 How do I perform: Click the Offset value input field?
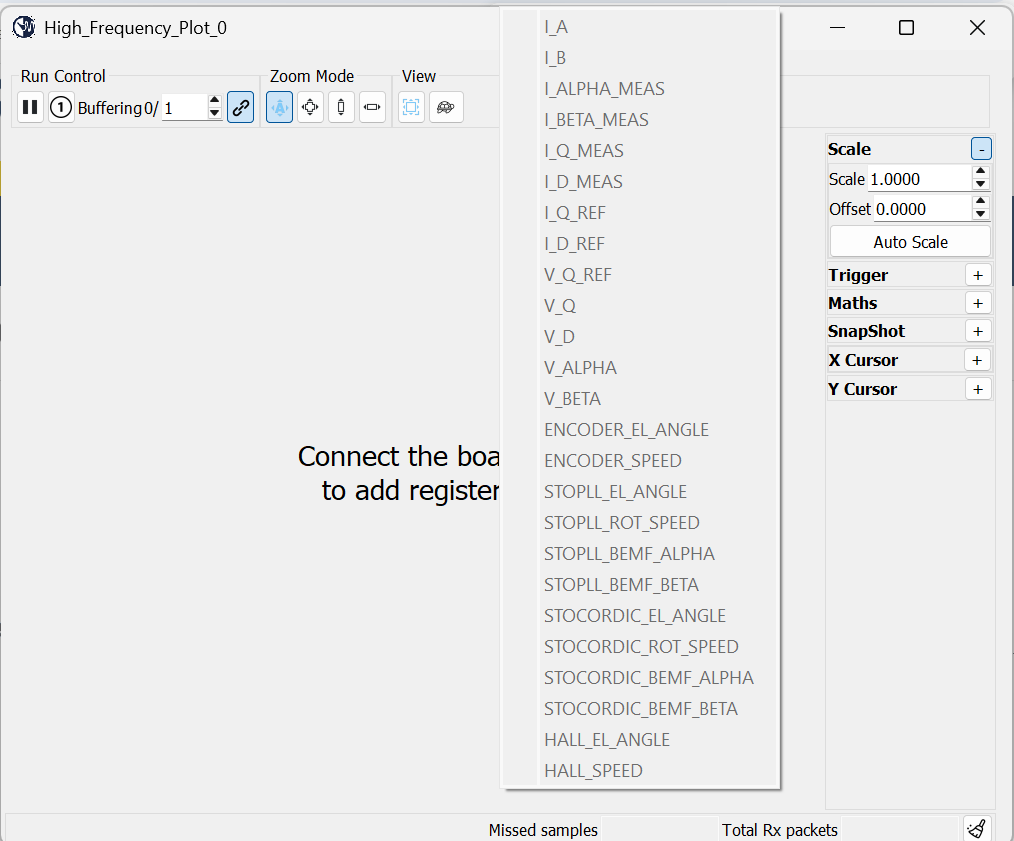(x=922, y=210)
